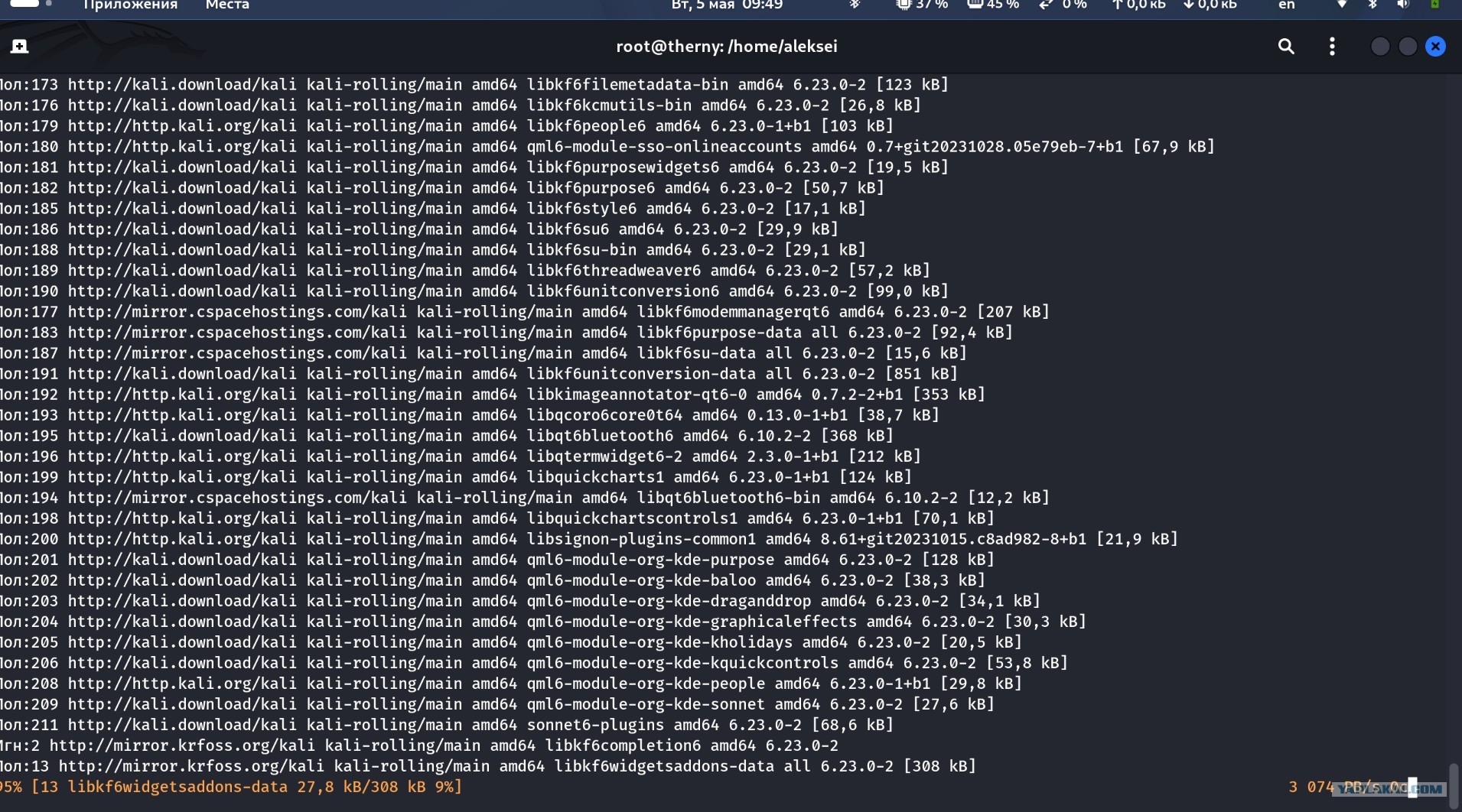Click the libkf6threadweaver6 line

pos(465,270)
